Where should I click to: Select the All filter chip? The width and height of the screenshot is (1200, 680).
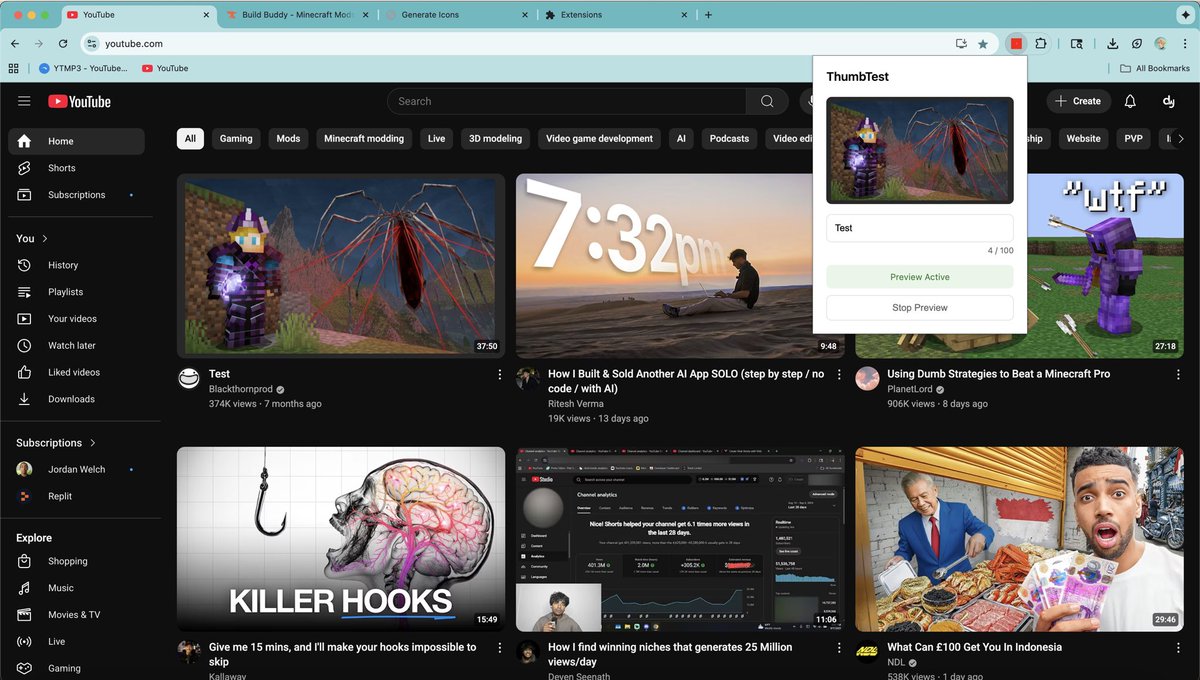click(190, 139)
